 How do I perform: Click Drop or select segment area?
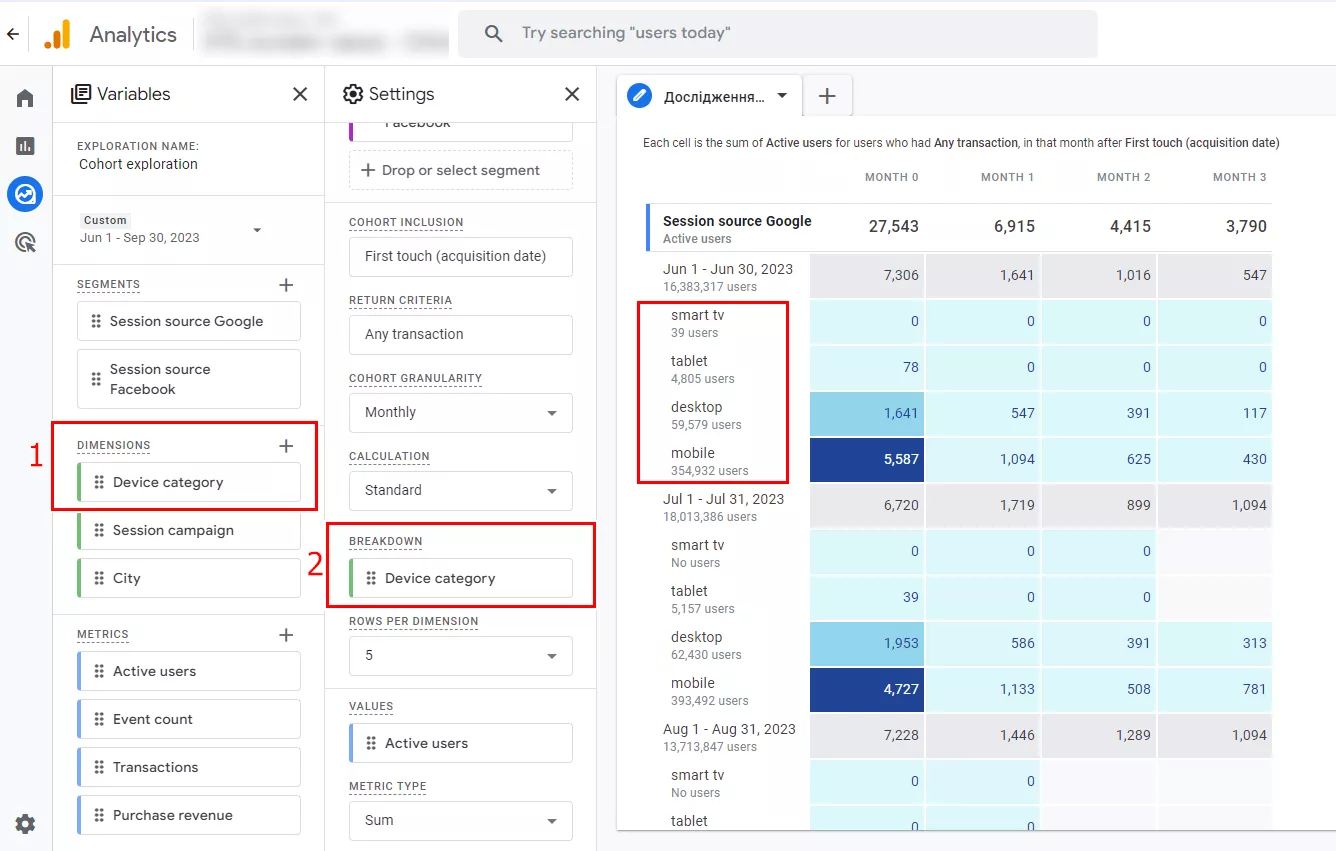461,170
